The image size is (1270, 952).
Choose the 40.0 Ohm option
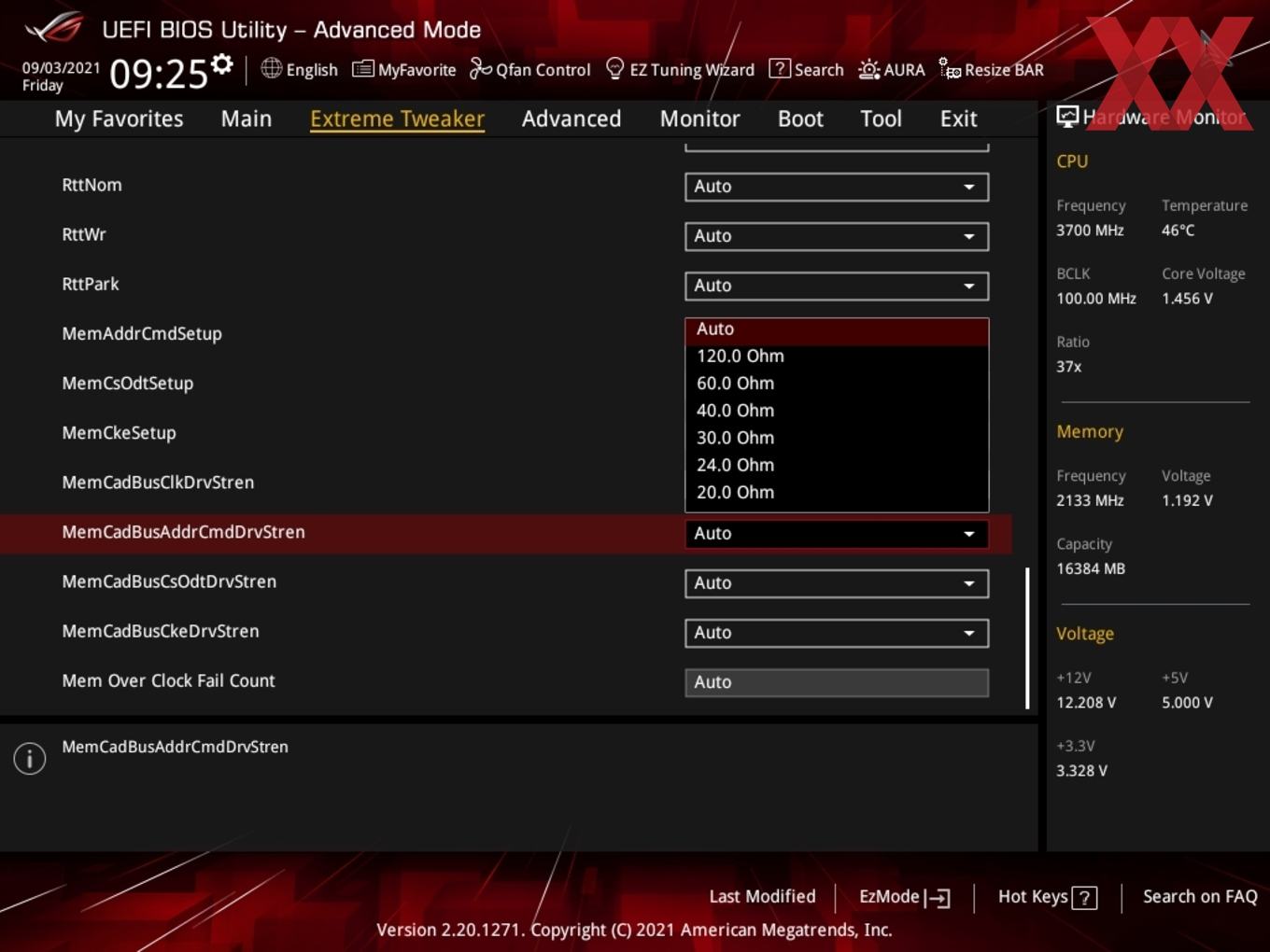click(837, 411)
